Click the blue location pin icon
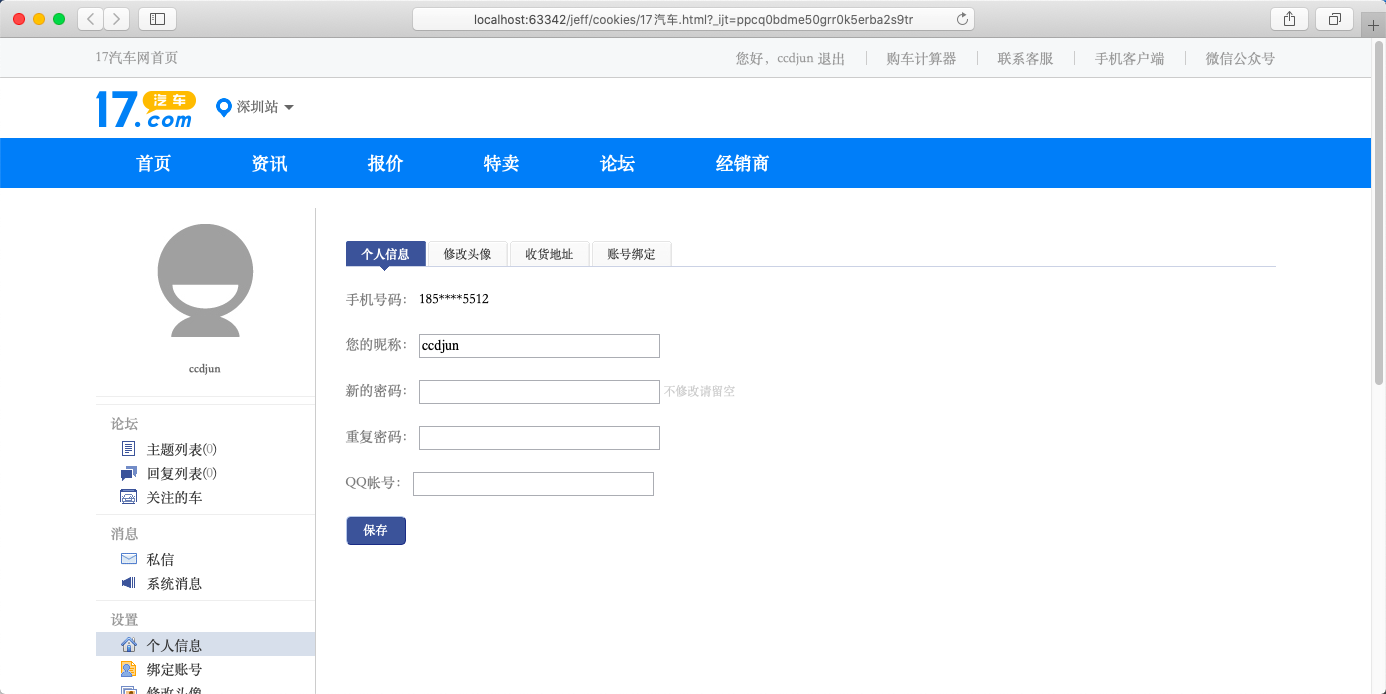This screenshot has height=694, width=1386. point(224,107)
